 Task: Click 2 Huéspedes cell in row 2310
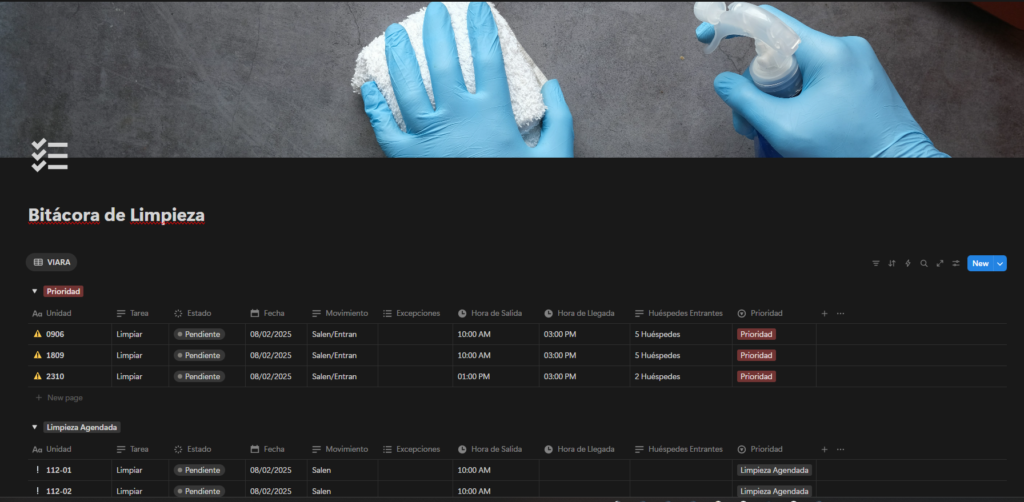(681, 377)
